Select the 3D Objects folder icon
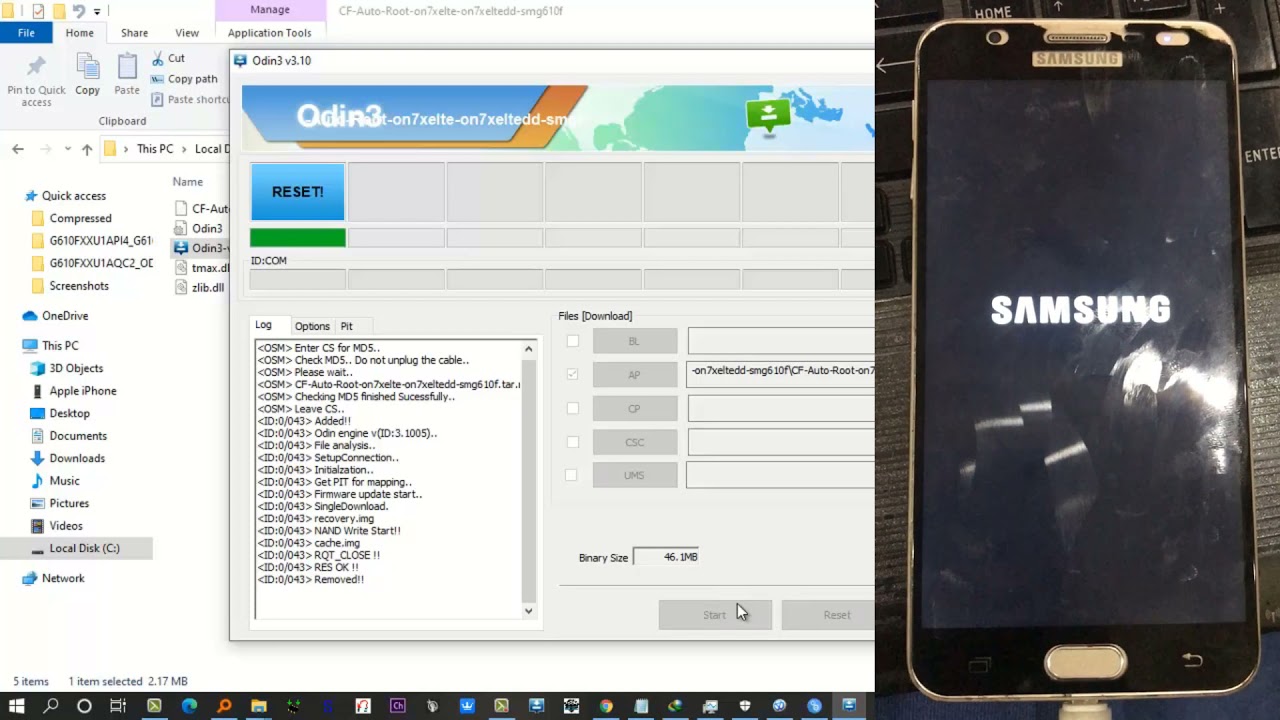Image resolution: width=1280 pixels, height=720 pixels. coord(38,368)
